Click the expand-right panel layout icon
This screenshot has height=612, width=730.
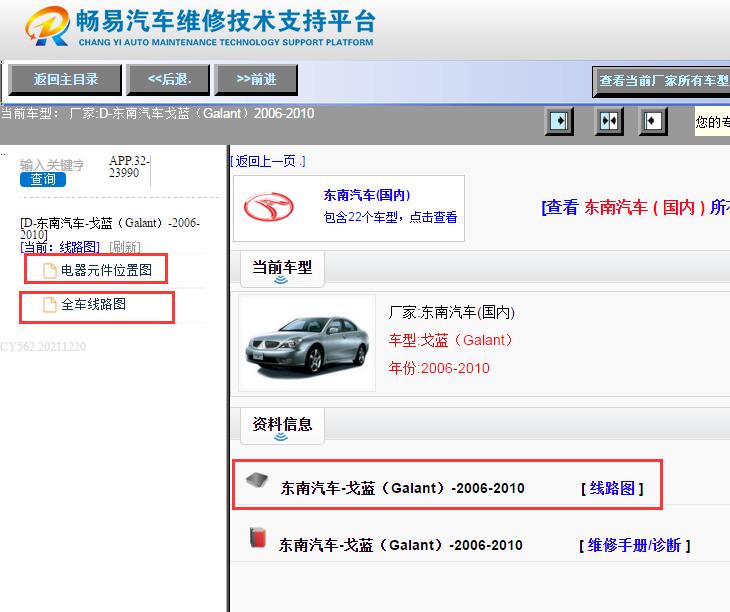click(x=559, y=121)
